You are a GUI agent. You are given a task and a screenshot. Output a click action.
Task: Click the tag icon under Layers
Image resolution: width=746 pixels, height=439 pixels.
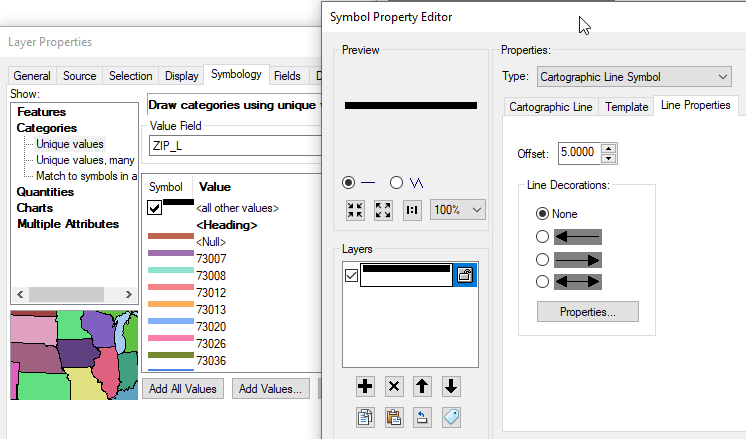point(451,418)
